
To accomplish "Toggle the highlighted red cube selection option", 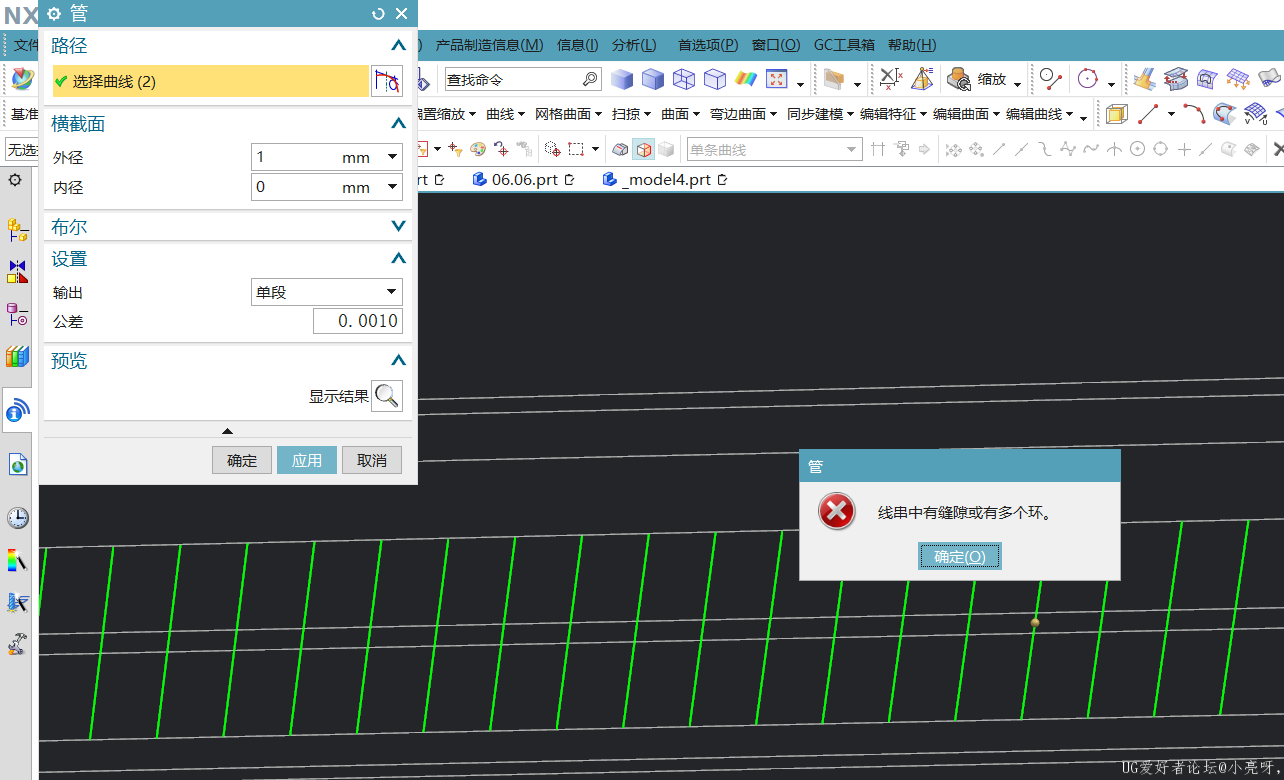I will 645,149.
